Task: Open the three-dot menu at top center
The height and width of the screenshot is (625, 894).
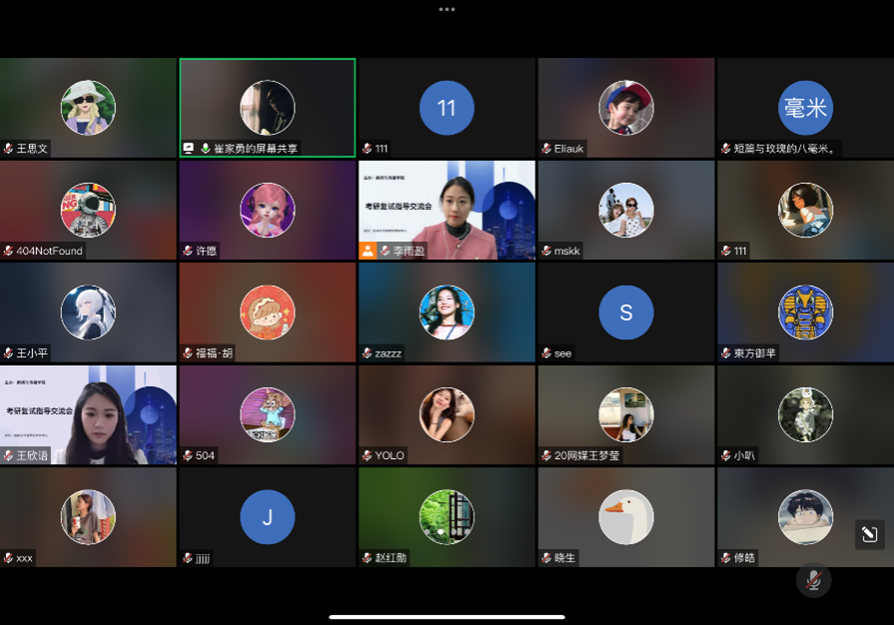Action: pos(447,9)
